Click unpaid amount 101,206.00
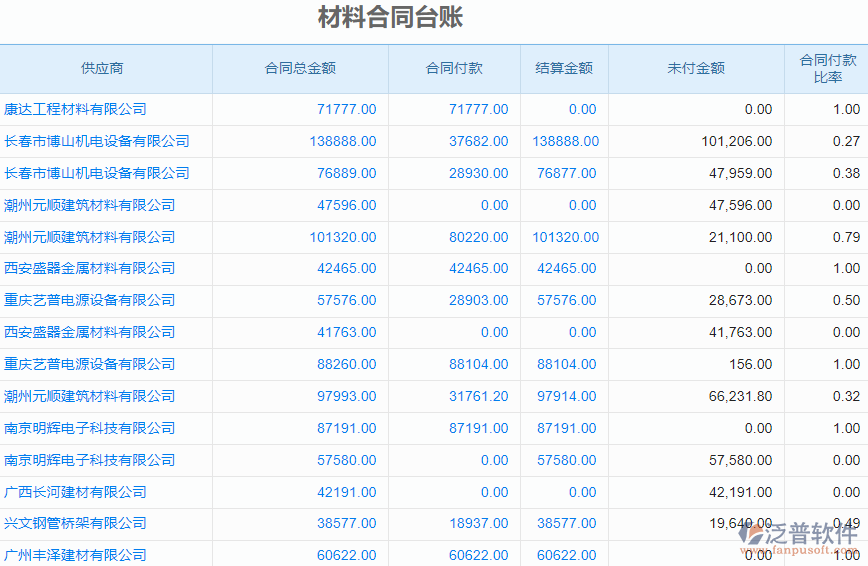868x566 pixels. pyautogui.click(x=737, y=141)
